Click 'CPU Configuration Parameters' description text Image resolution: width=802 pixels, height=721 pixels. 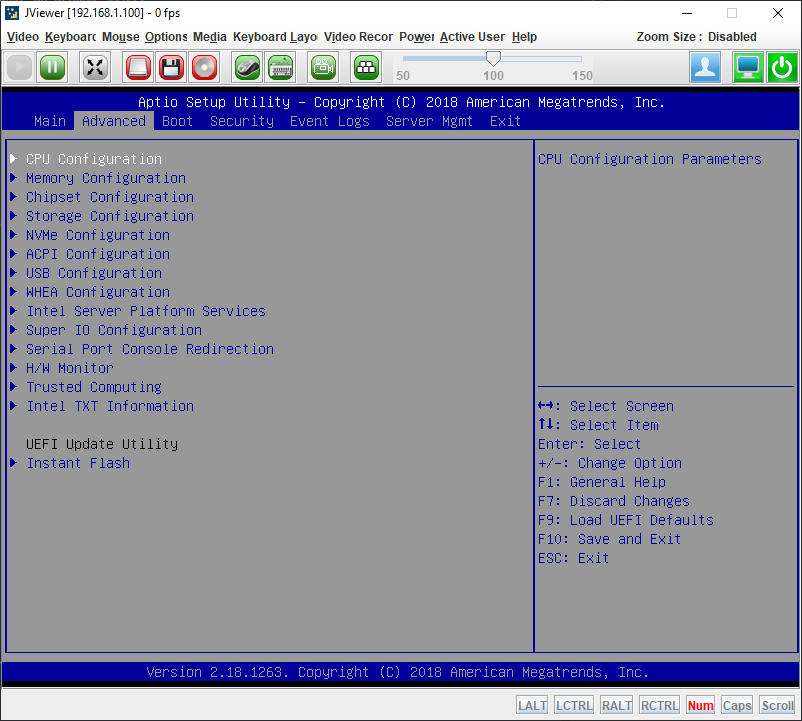pyautogui.click(x=650, y=159)
